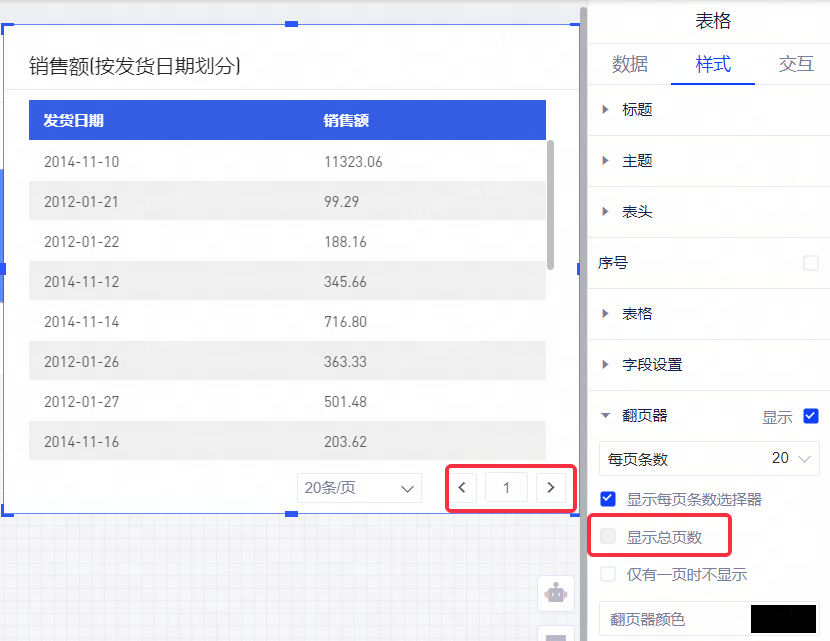Enable 仅有一页时不显示 checkbox

(x=608, y=574)
